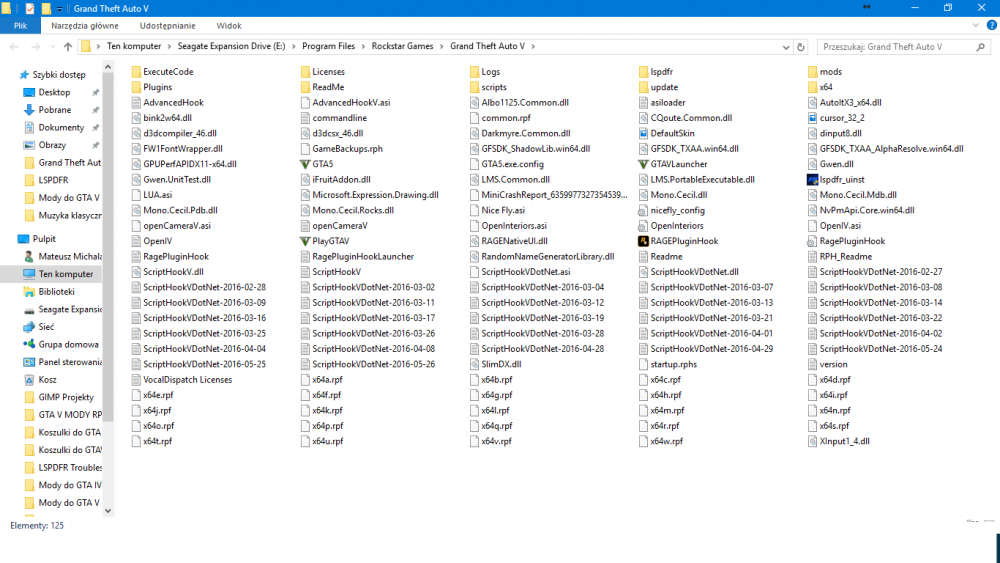Expand the Seagate Expansion Drive breadcrumb arrow

coord(294,47)
